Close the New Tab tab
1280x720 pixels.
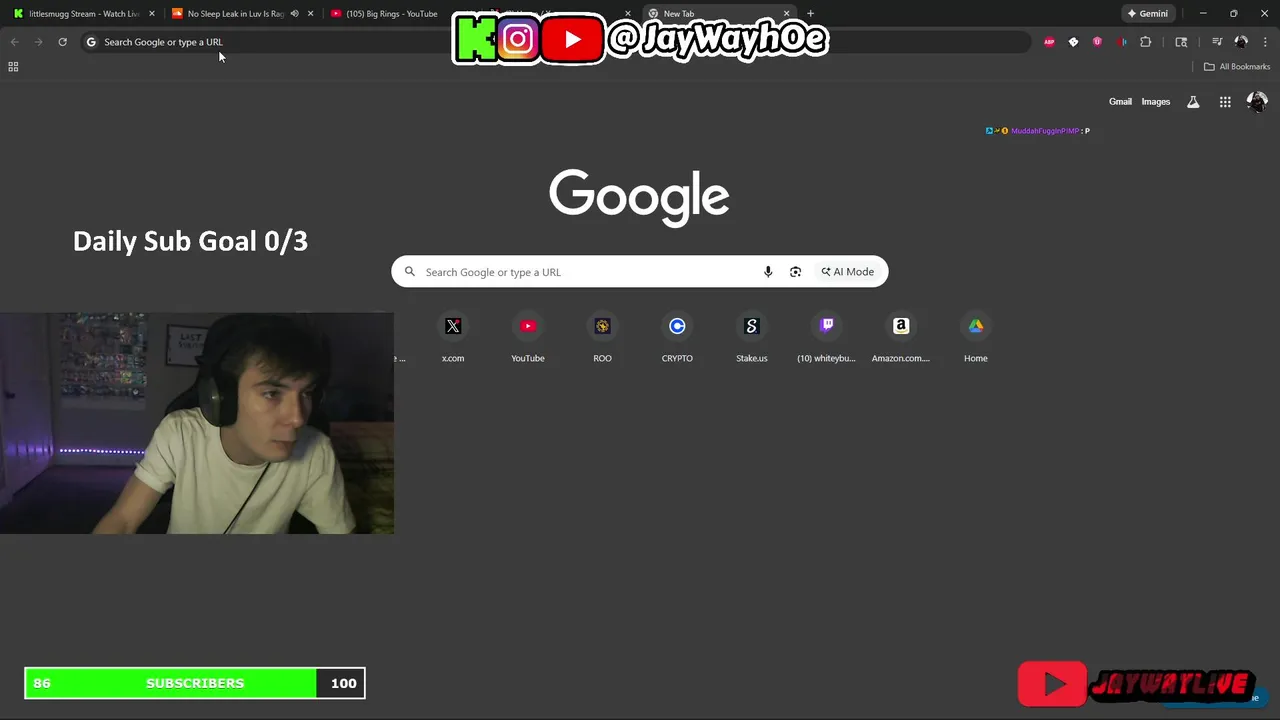[x=787, y=14]
